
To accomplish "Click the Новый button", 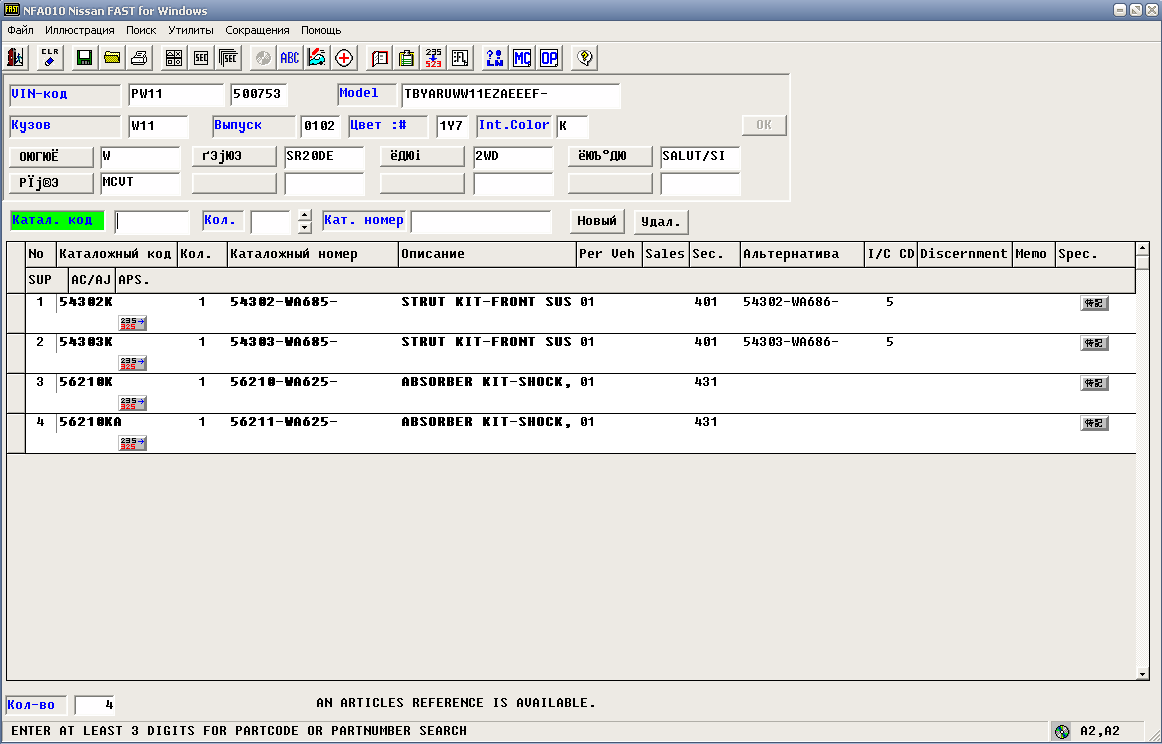I will tap(597, 221).
